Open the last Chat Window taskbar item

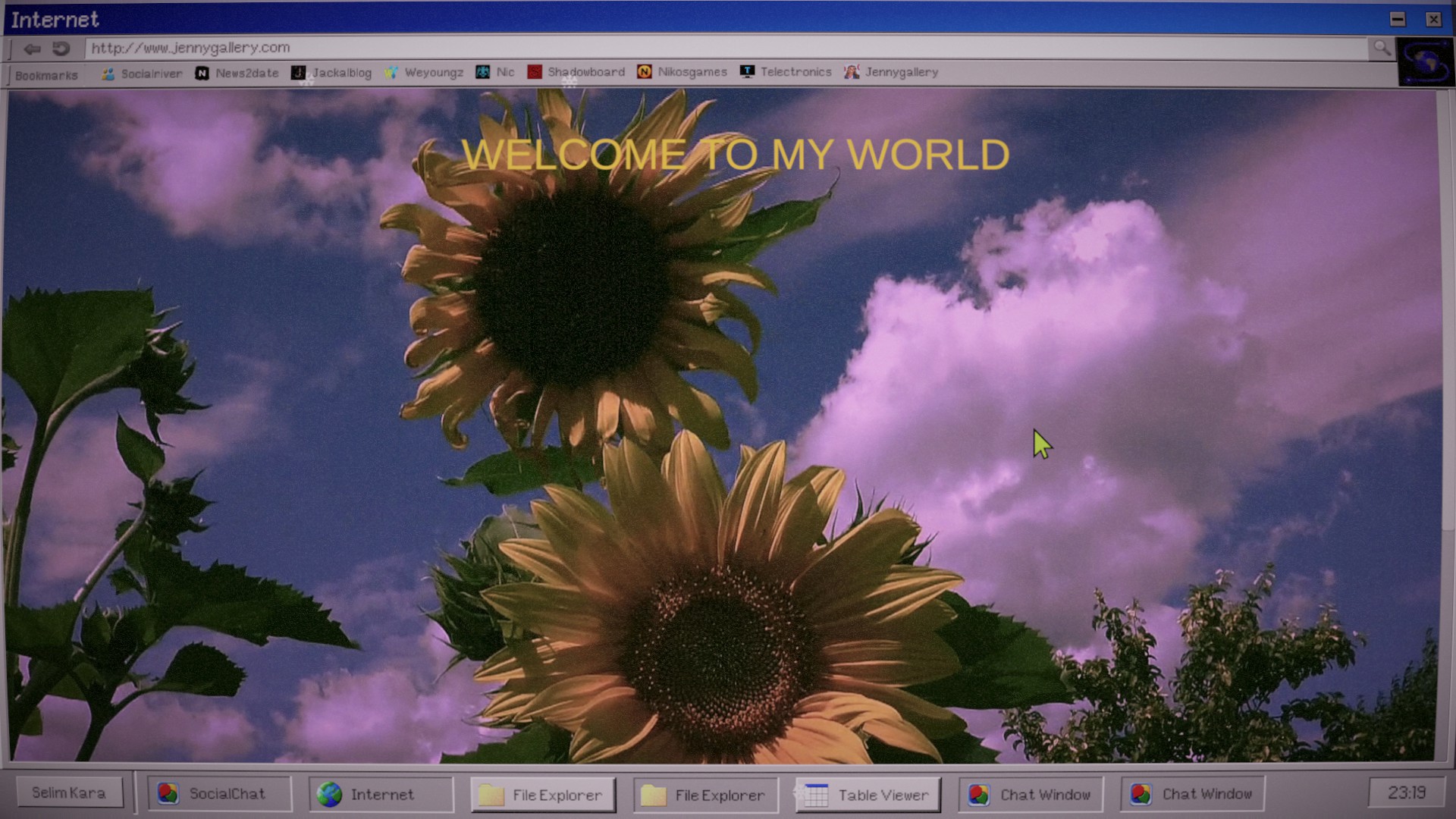(1192, 794)
